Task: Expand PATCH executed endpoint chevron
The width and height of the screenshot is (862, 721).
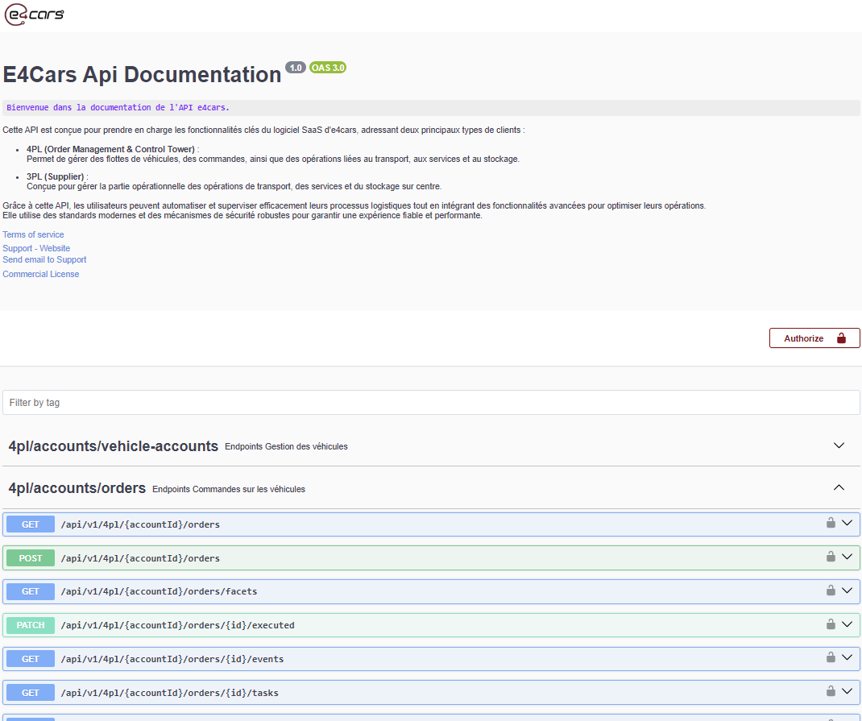Action: [x=848, y=624]
